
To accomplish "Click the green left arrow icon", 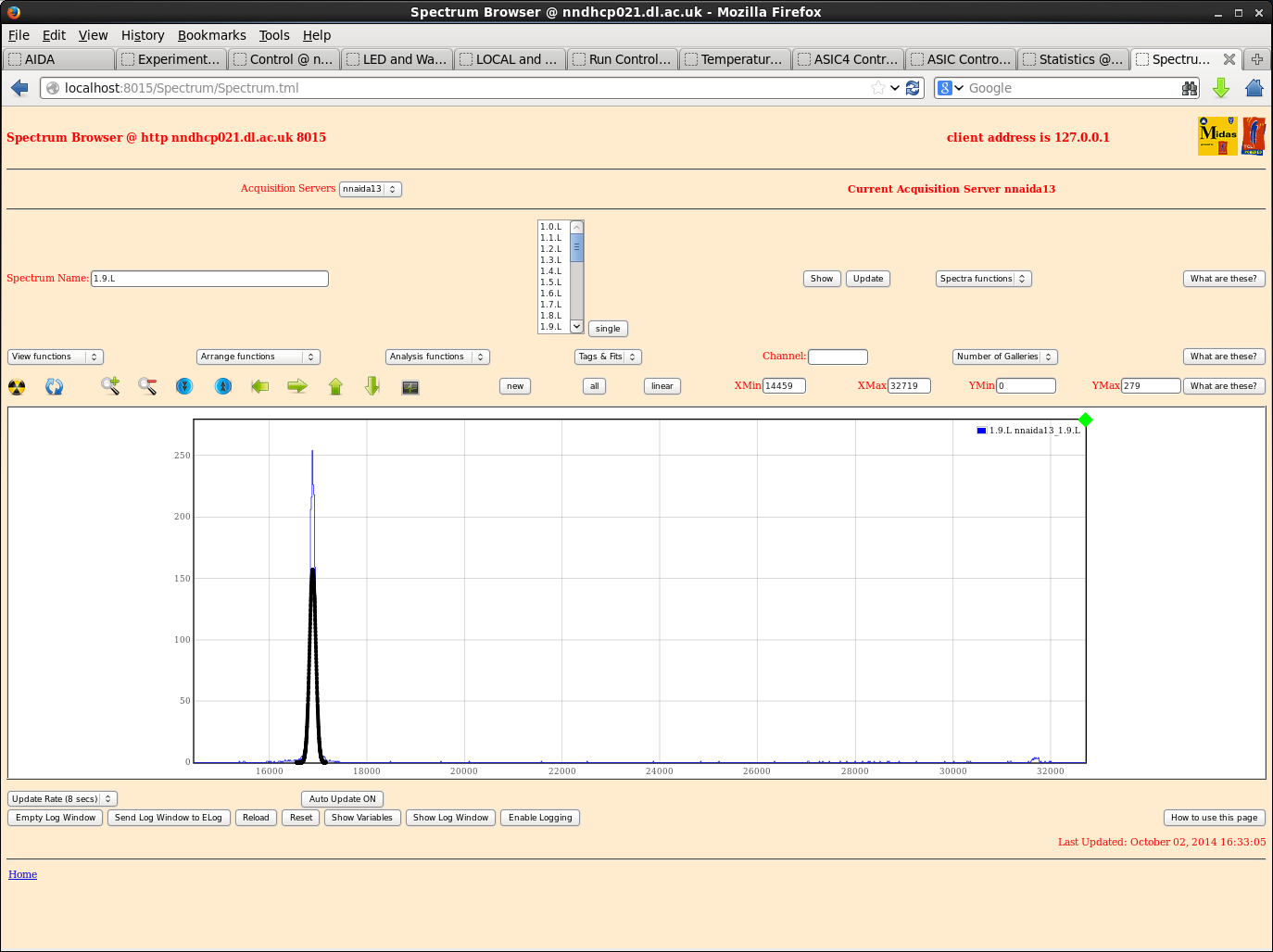I will [260, 386].
